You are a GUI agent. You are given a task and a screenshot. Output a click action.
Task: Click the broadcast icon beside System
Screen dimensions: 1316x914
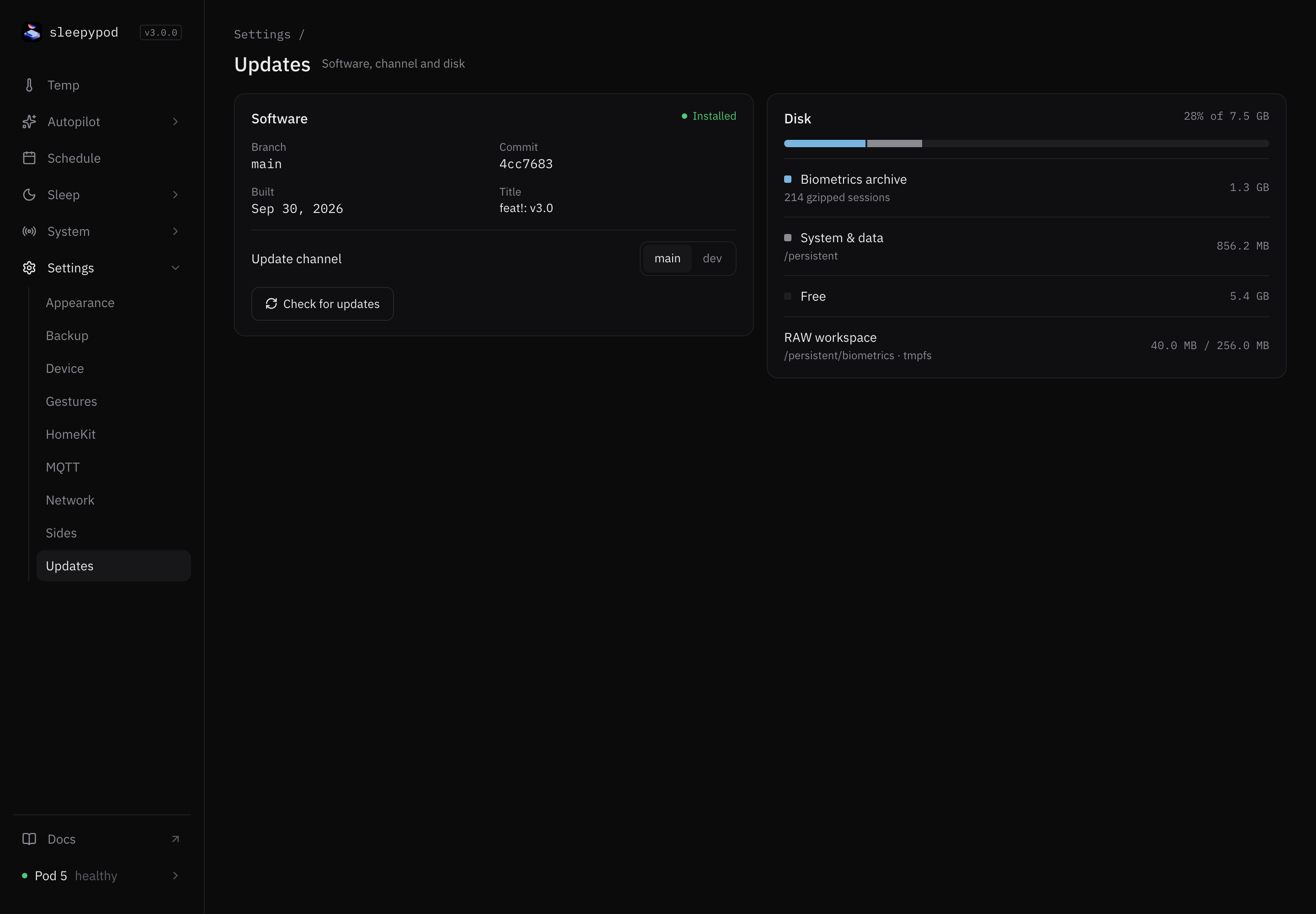[29, 231]
